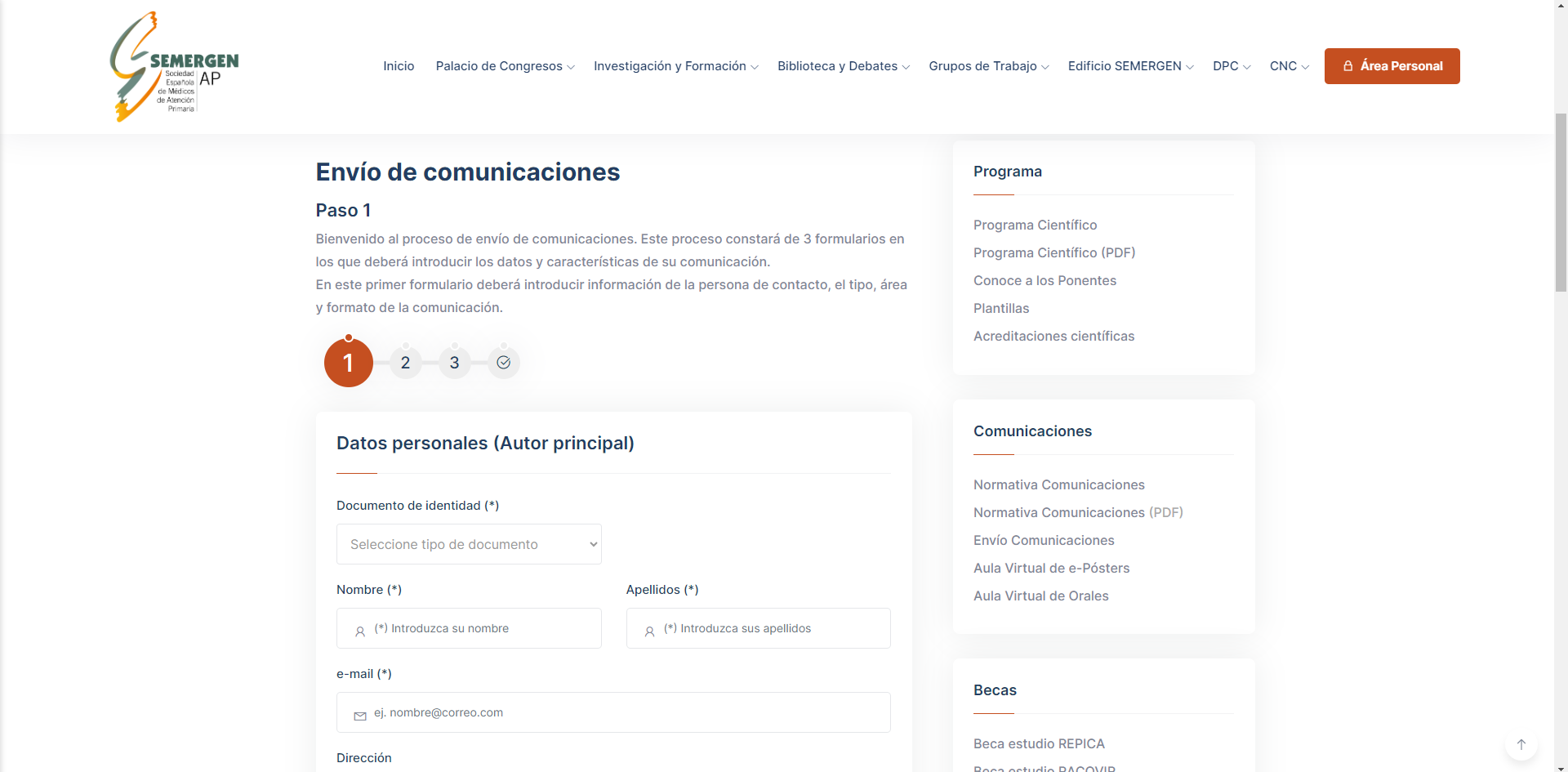Image resolution: width=1568 pixels, height=772 pixels.
Task: Go to step 3 in the stepper
Action: 454,363
